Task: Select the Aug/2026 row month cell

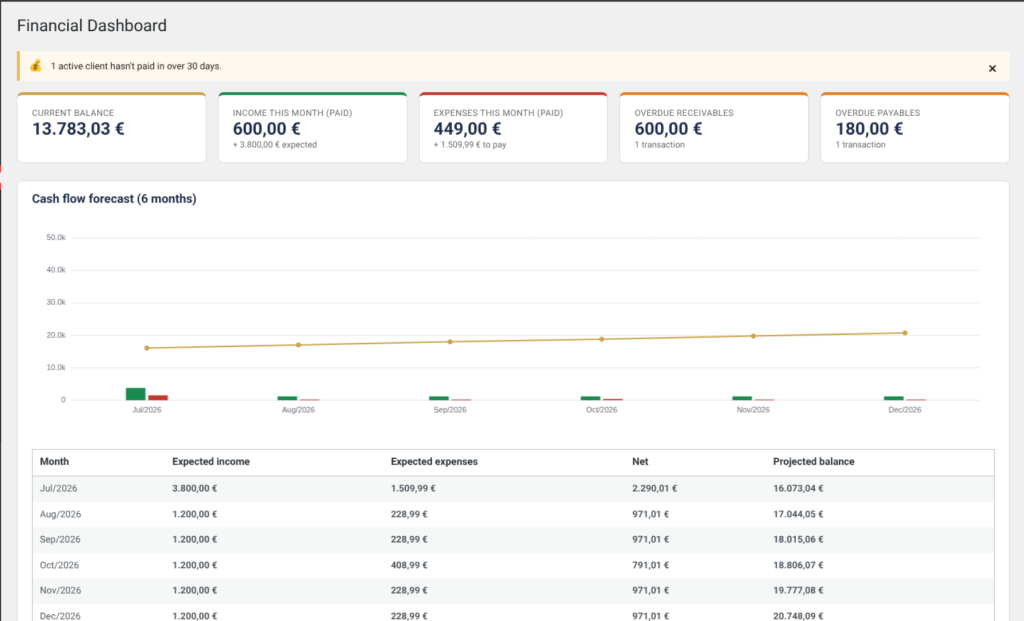Action: (x=60, y=515)
